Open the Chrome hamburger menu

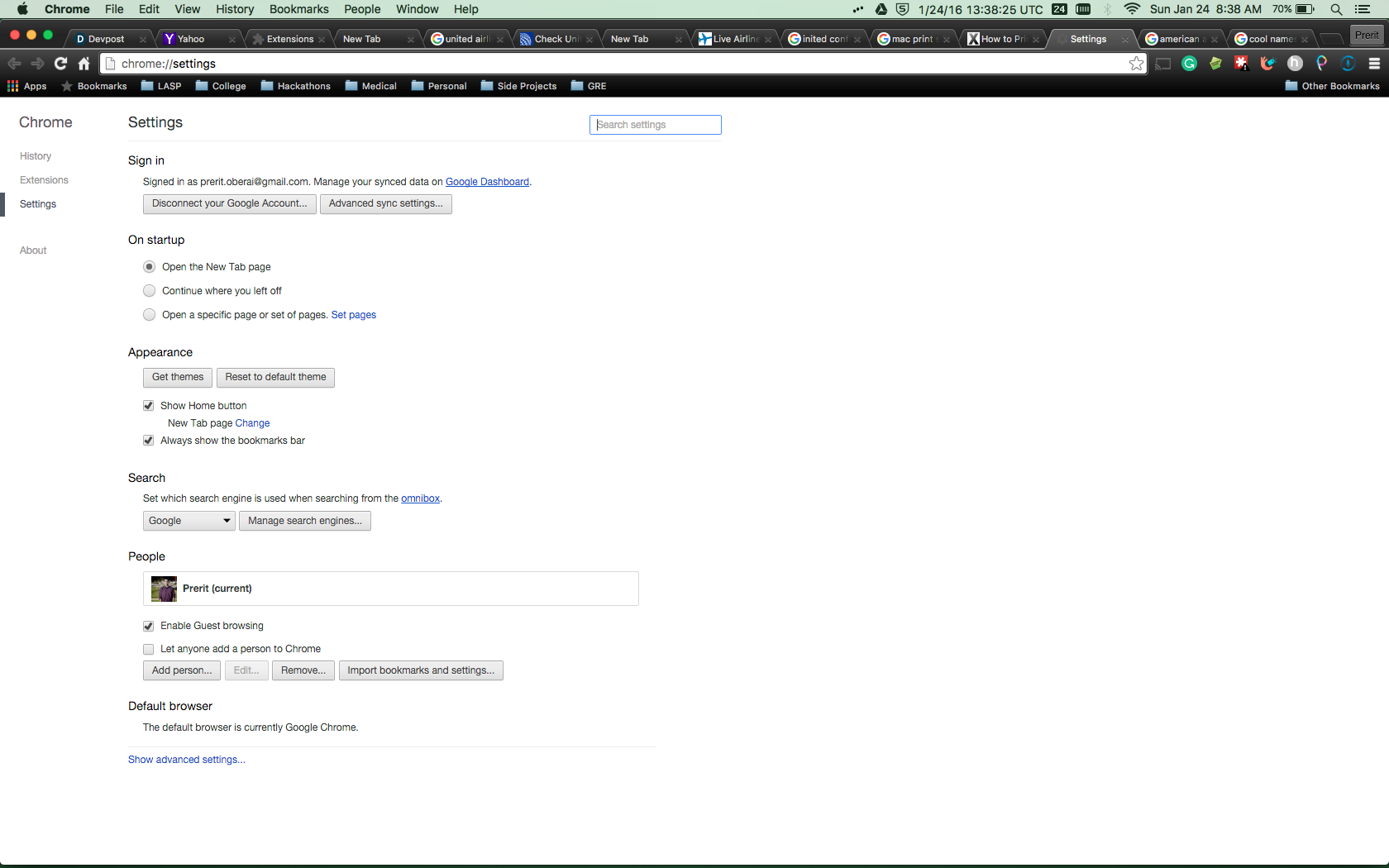tap(1374, 64)
